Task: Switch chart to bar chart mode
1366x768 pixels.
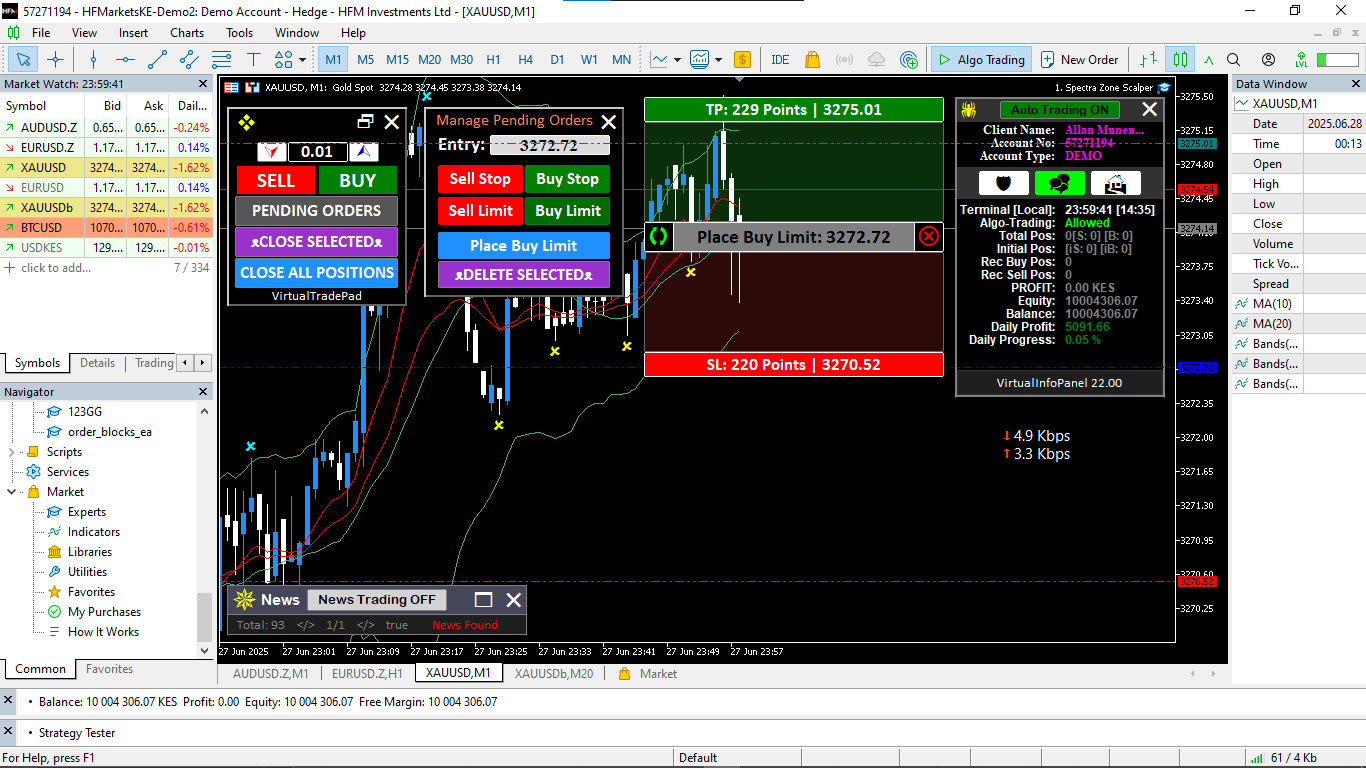Action: tap(1150, 59)
